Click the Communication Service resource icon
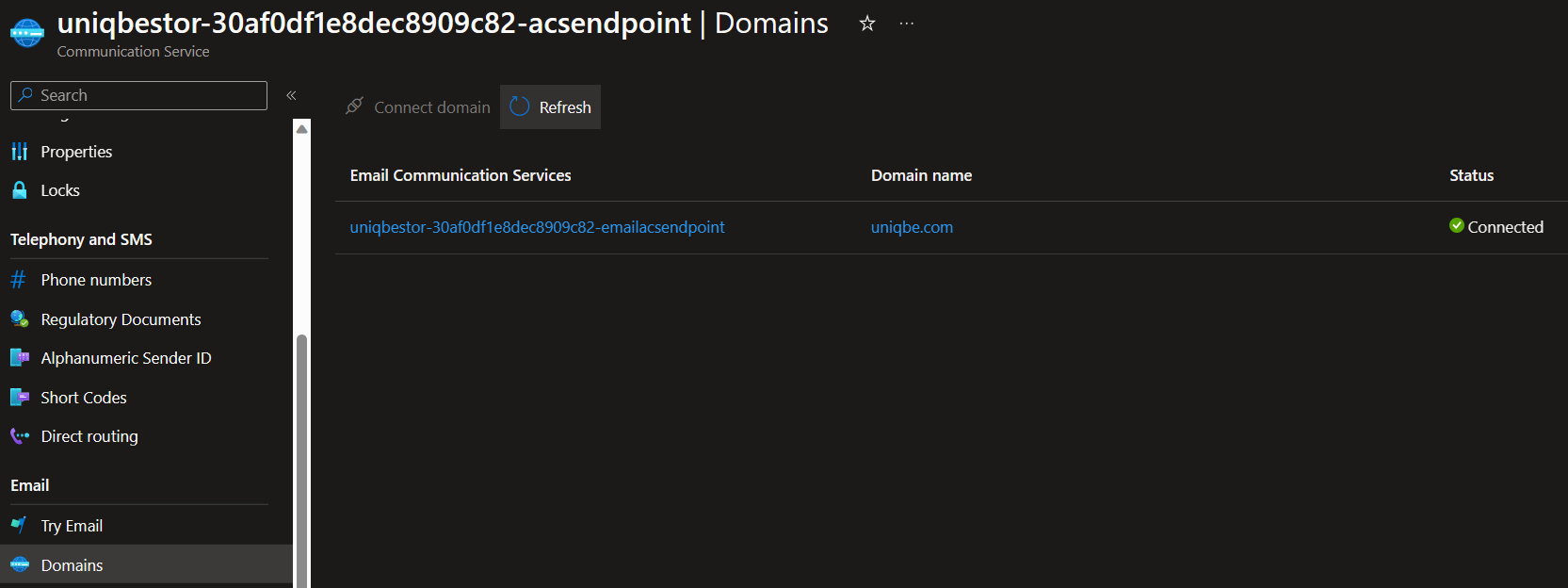Screen dimensions: 1568x588 27,33
